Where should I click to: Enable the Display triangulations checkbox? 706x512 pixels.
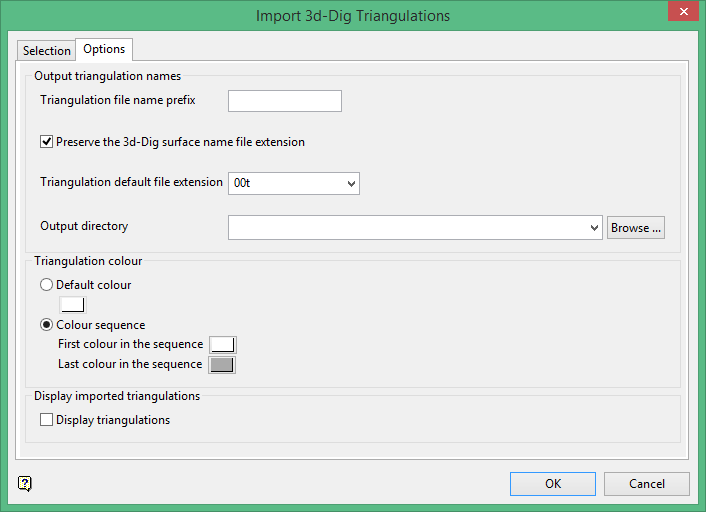tap(47, 420)
